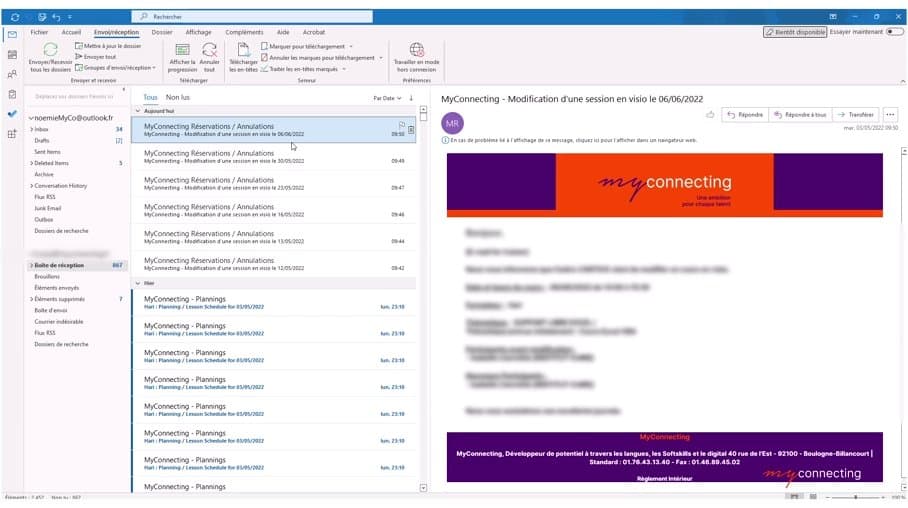Collapse the Hier group
The height and width of the screenshot is (508, 908).
(x=138, y=283)
